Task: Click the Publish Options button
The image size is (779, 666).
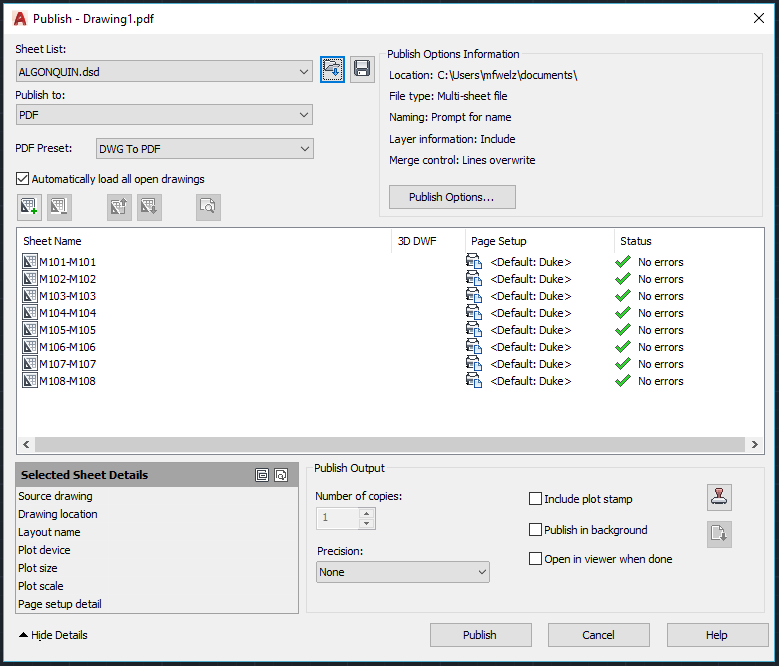Action: [x=452, y=197]
